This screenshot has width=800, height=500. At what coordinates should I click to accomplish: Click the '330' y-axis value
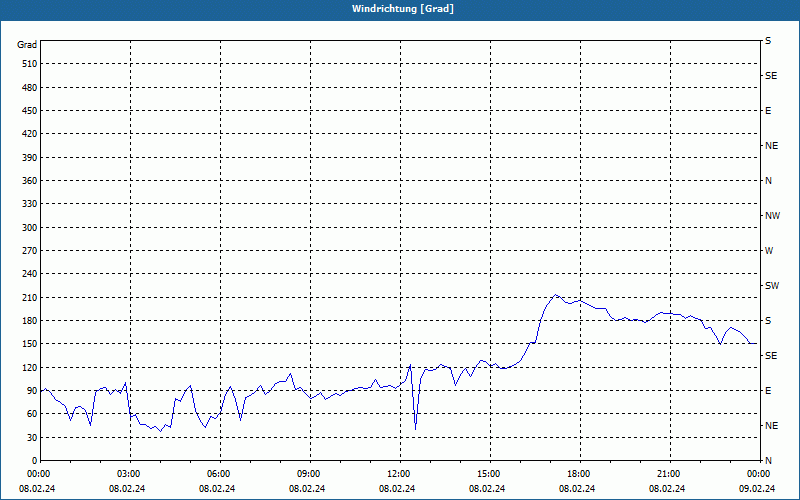tap(30, 204)
